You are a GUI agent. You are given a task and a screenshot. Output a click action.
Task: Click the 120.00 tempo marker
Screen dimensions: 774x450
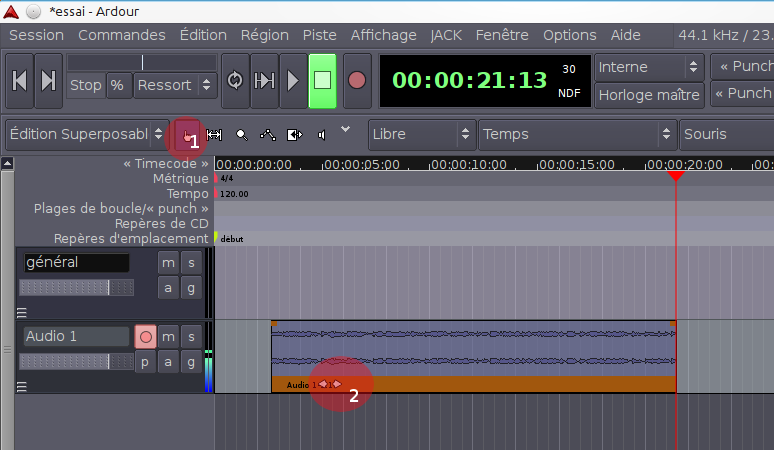tap(232, 194)
